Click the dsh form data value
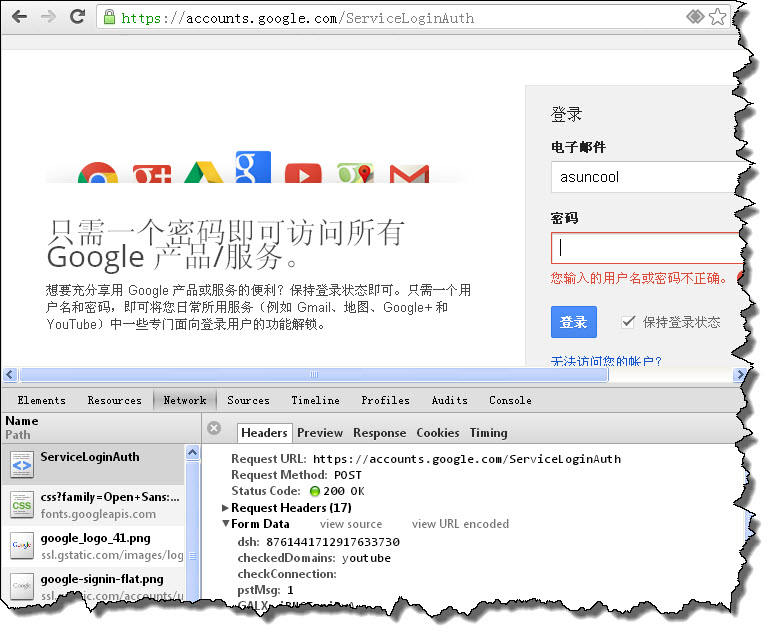Image resolution: width=778 pixels, height=639 pixels. [x=332, y=542]
